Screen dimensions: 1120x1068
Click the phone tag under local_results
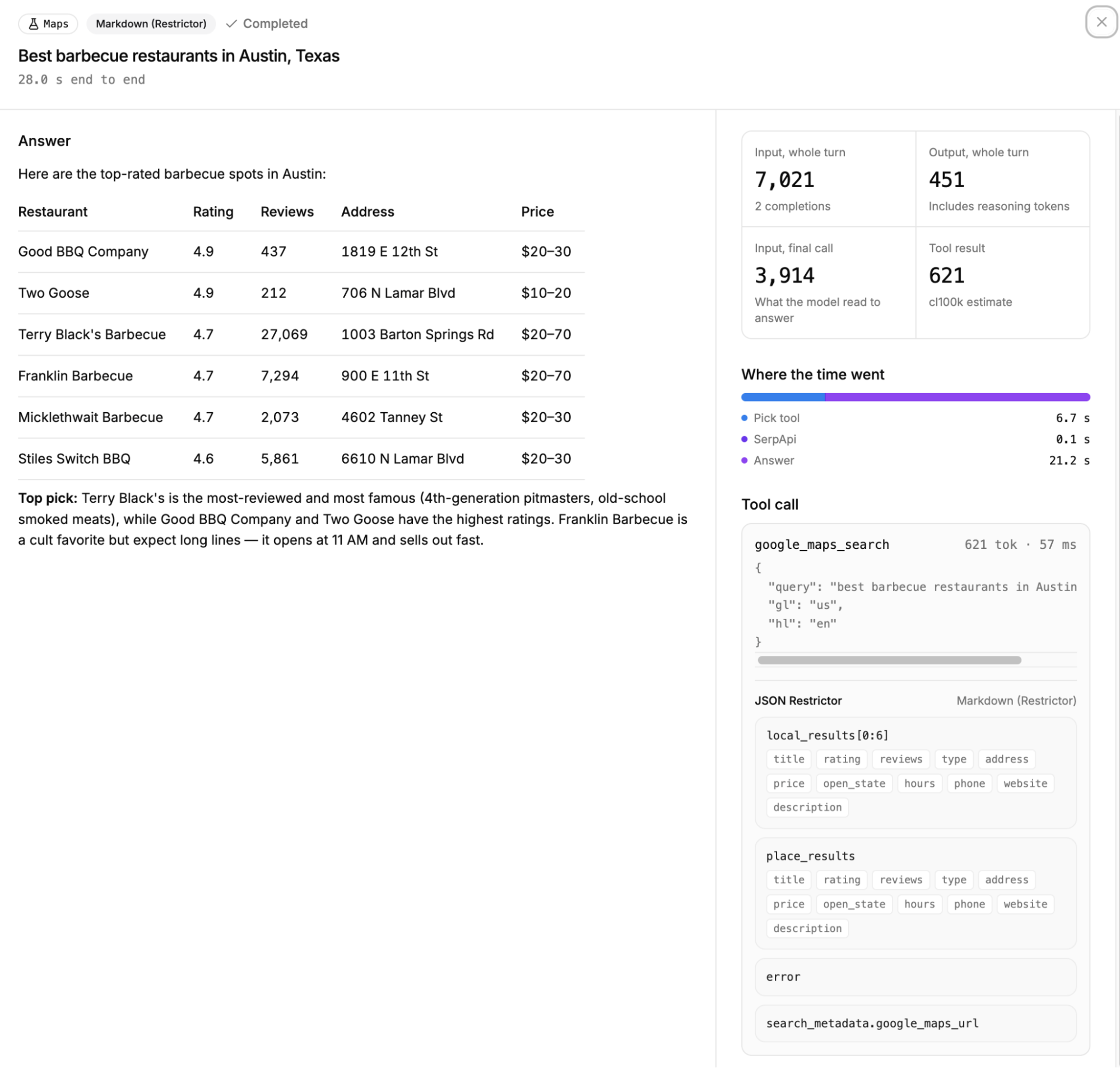click(969, 783)
